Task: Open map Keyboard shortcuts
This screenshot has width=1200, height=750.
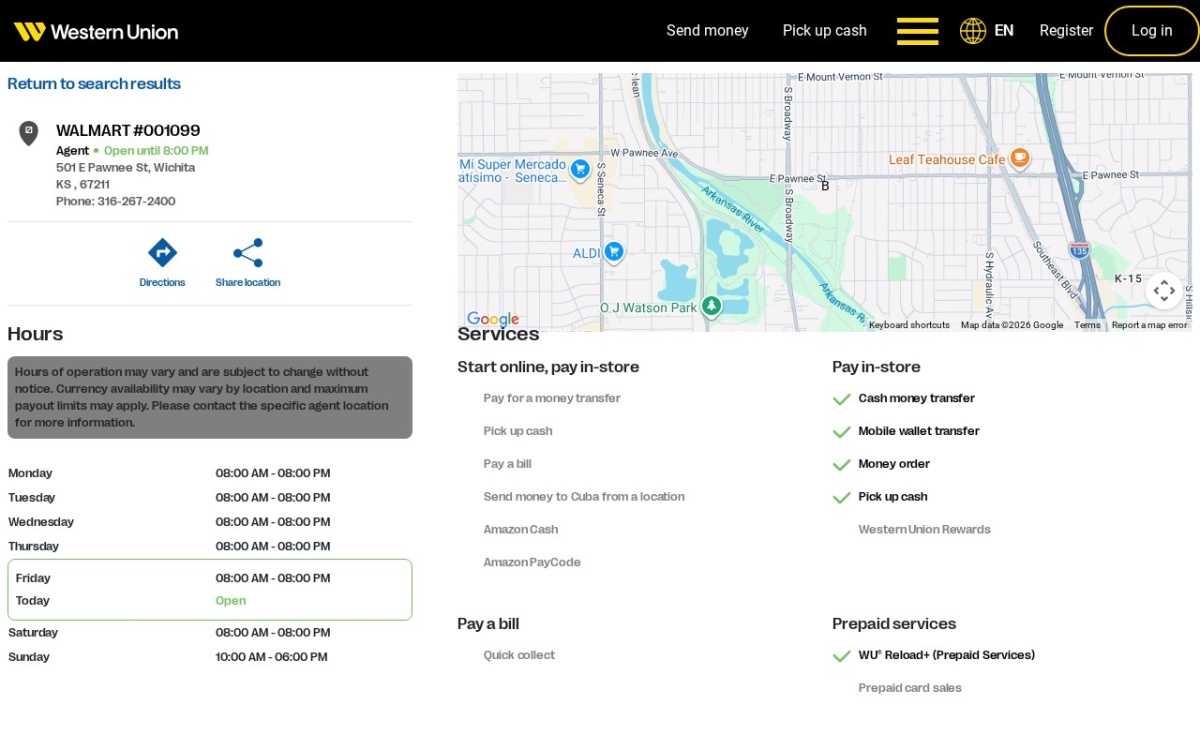Action: click(x=909, y=325)
